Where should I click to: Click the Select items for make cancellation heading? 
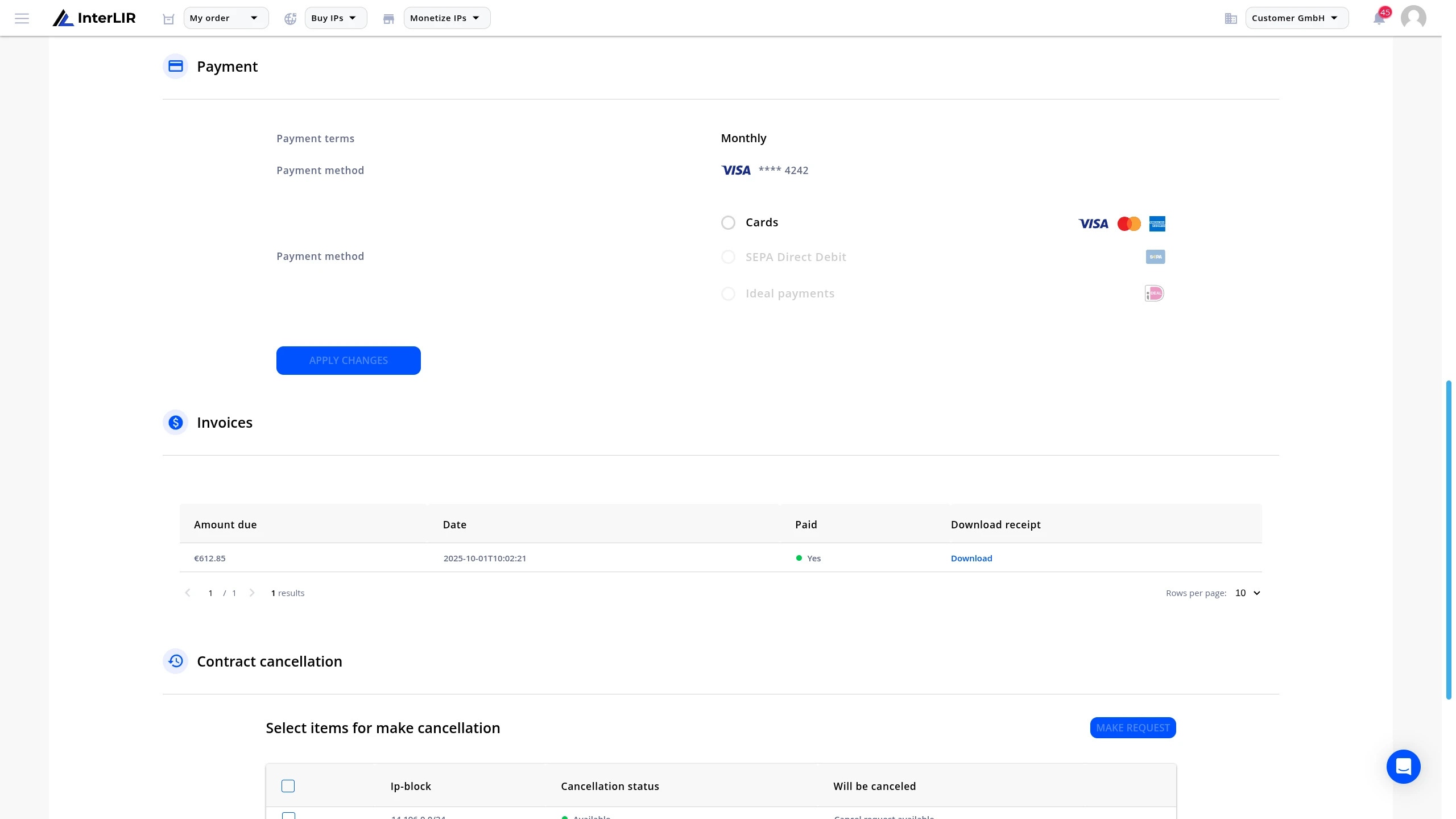tap(383, 728)
